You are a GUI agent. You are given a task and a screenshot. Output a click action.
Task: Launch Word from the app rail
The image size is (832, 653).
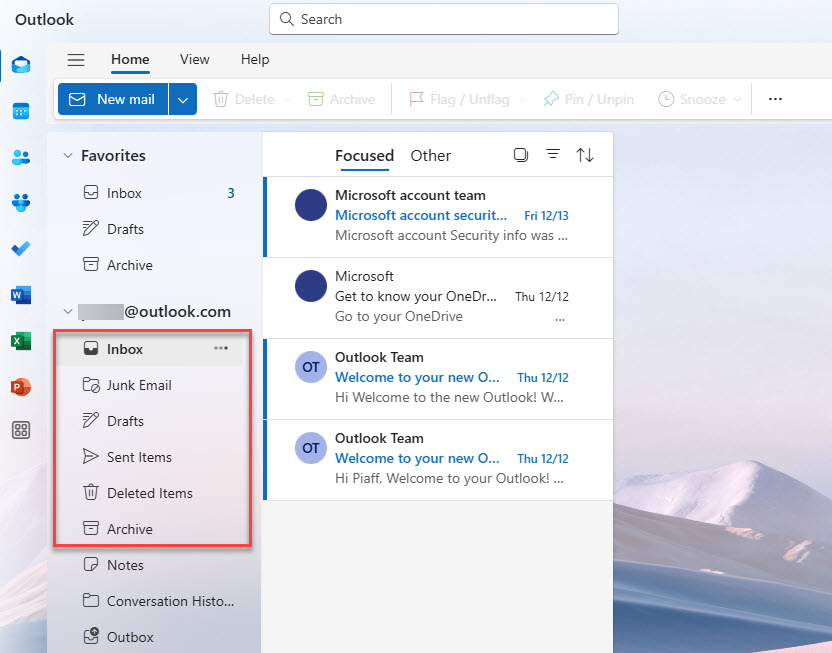(21, 294)
